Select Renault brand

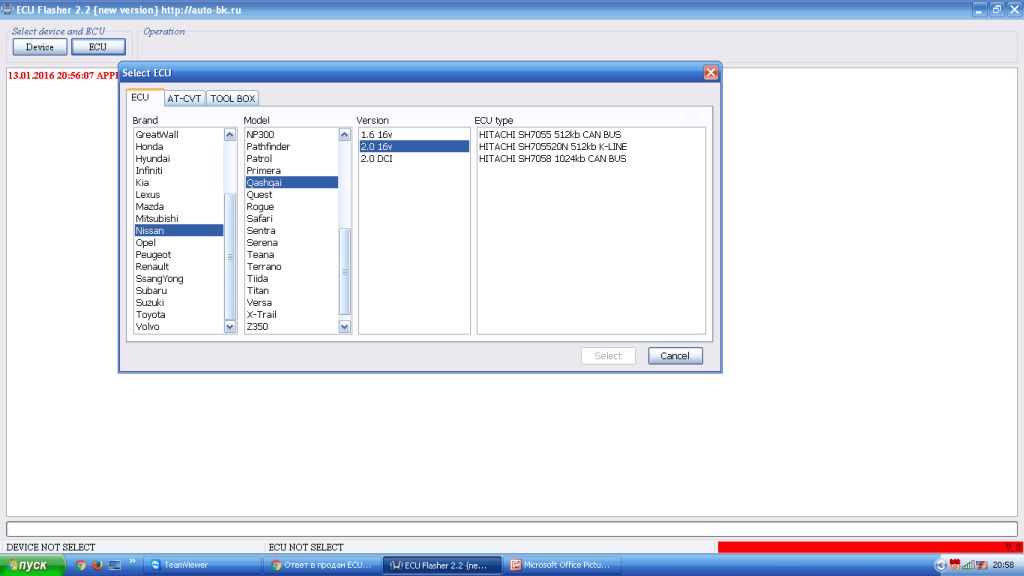[178, 266]
